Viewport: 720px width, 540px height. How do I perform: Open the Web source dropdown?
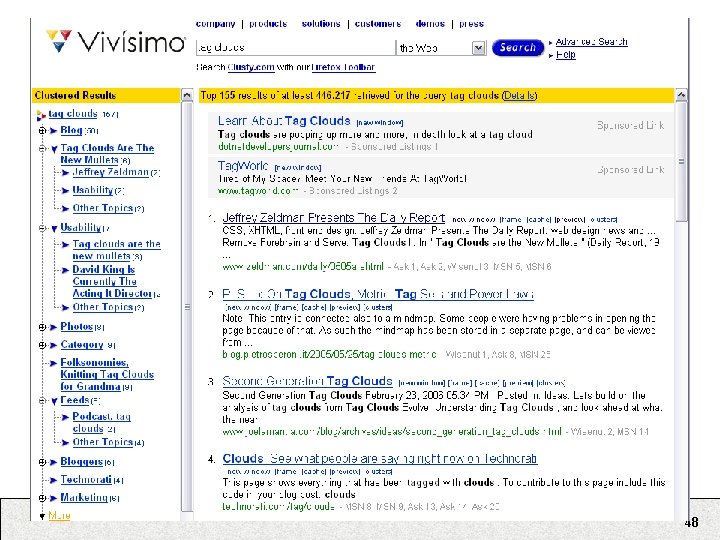(x=478, y=48)
